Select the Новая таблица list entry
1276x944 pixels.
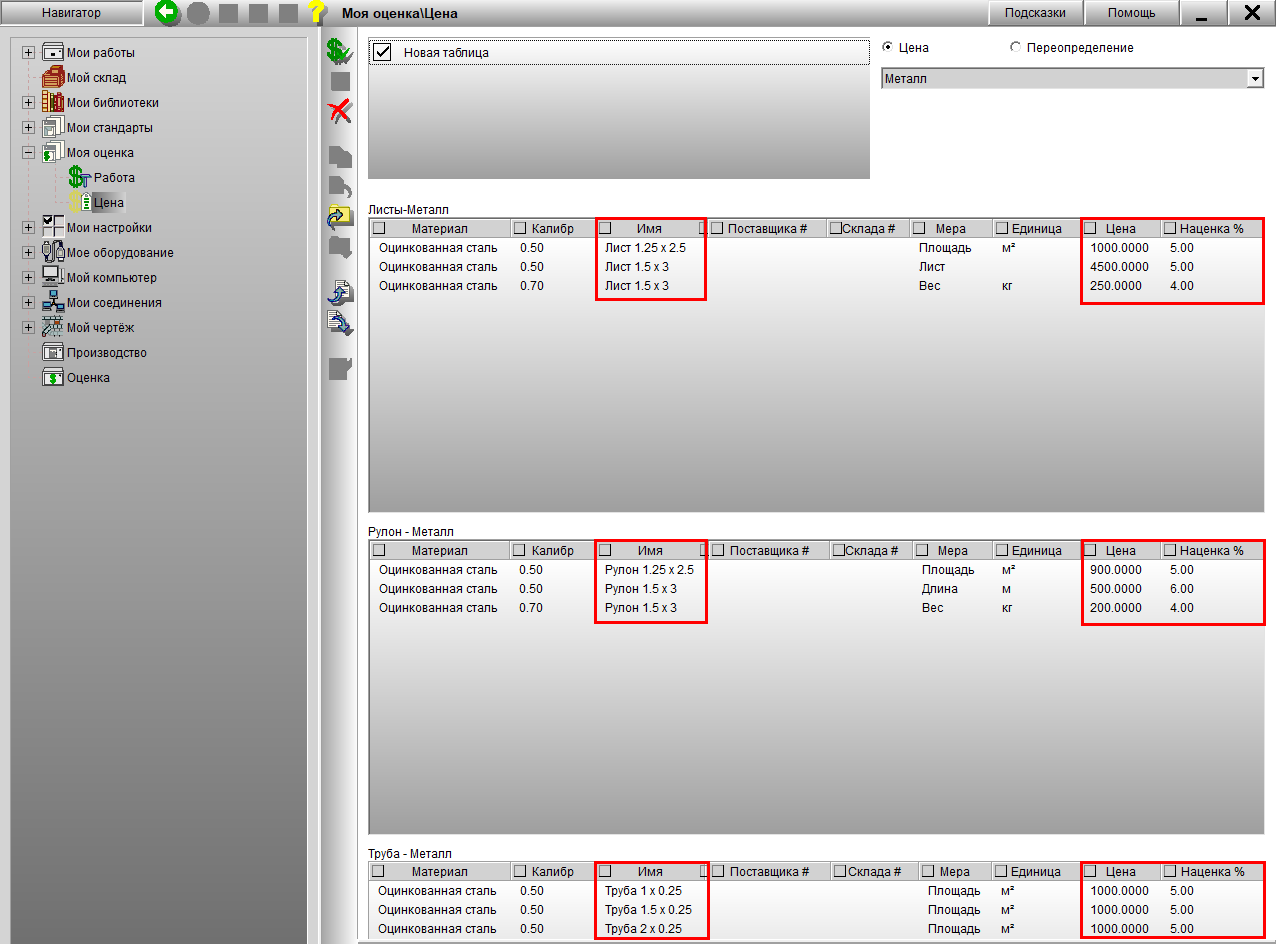tap(619, 52)
